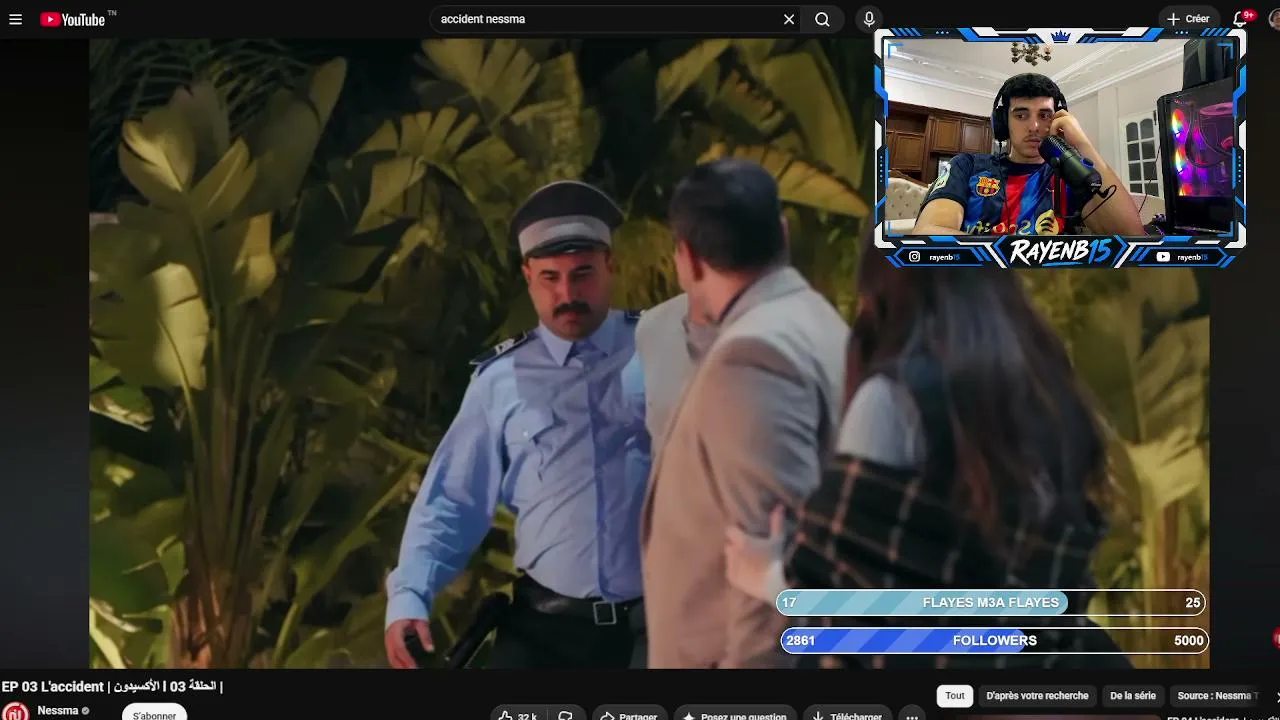Click the YouTube icon in stream overlay
This screenshot has height=720, width=1280.
[x=1163, y=257]
